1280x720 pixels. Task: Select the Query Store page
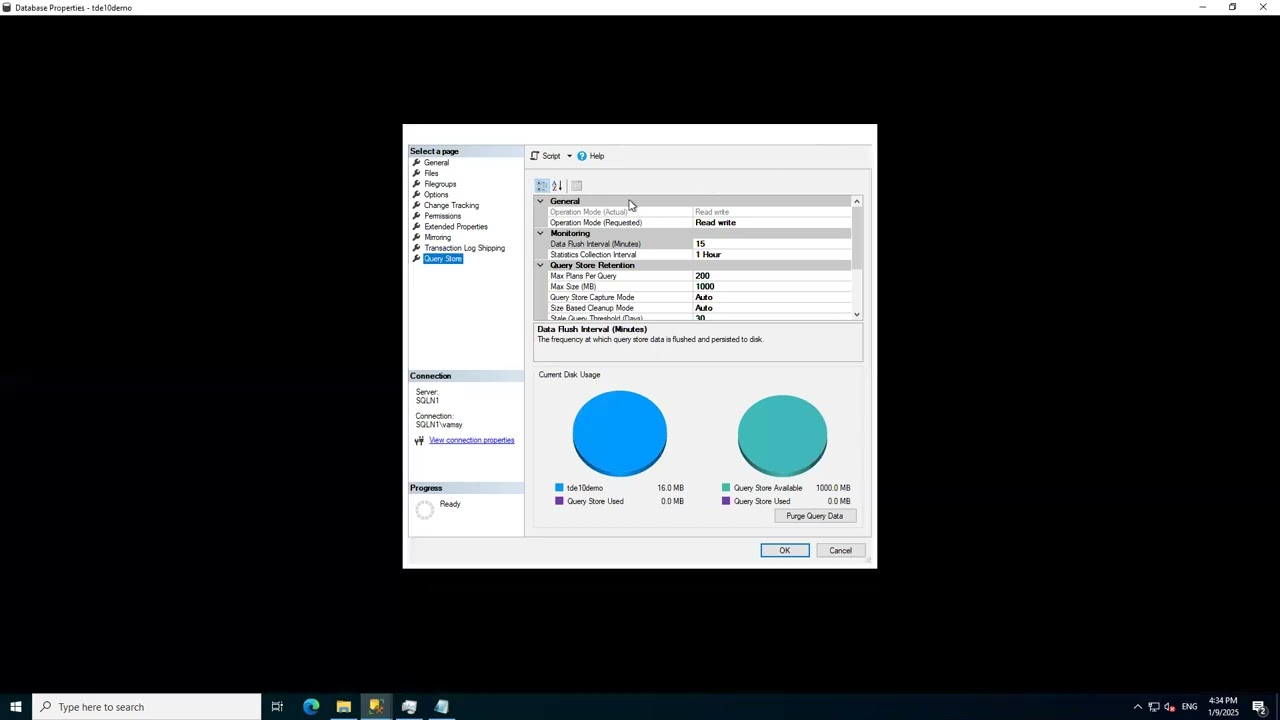click(x=443, y=259)
